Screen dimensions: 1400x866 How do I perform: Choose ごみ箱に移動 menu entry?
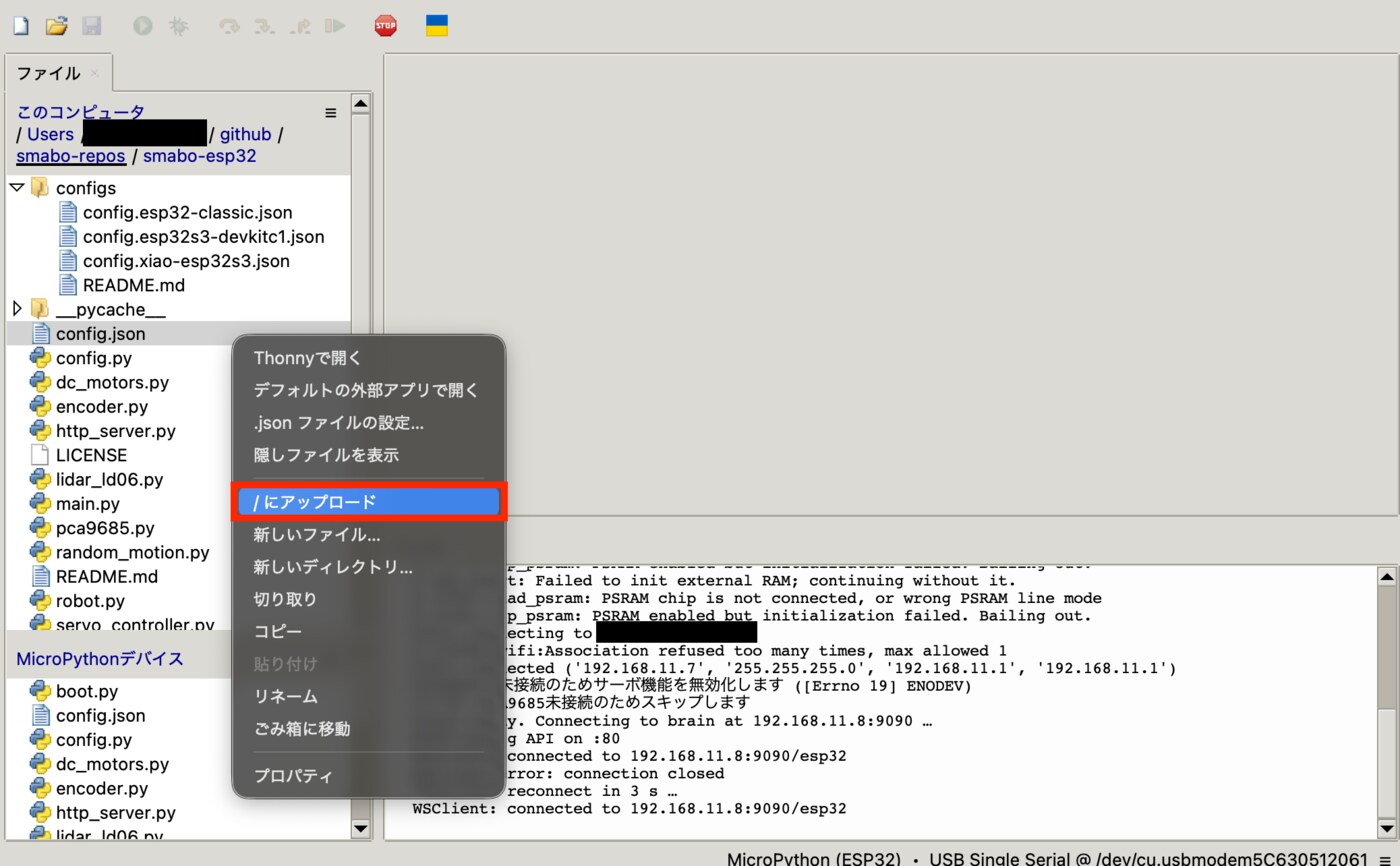[368, 728]
